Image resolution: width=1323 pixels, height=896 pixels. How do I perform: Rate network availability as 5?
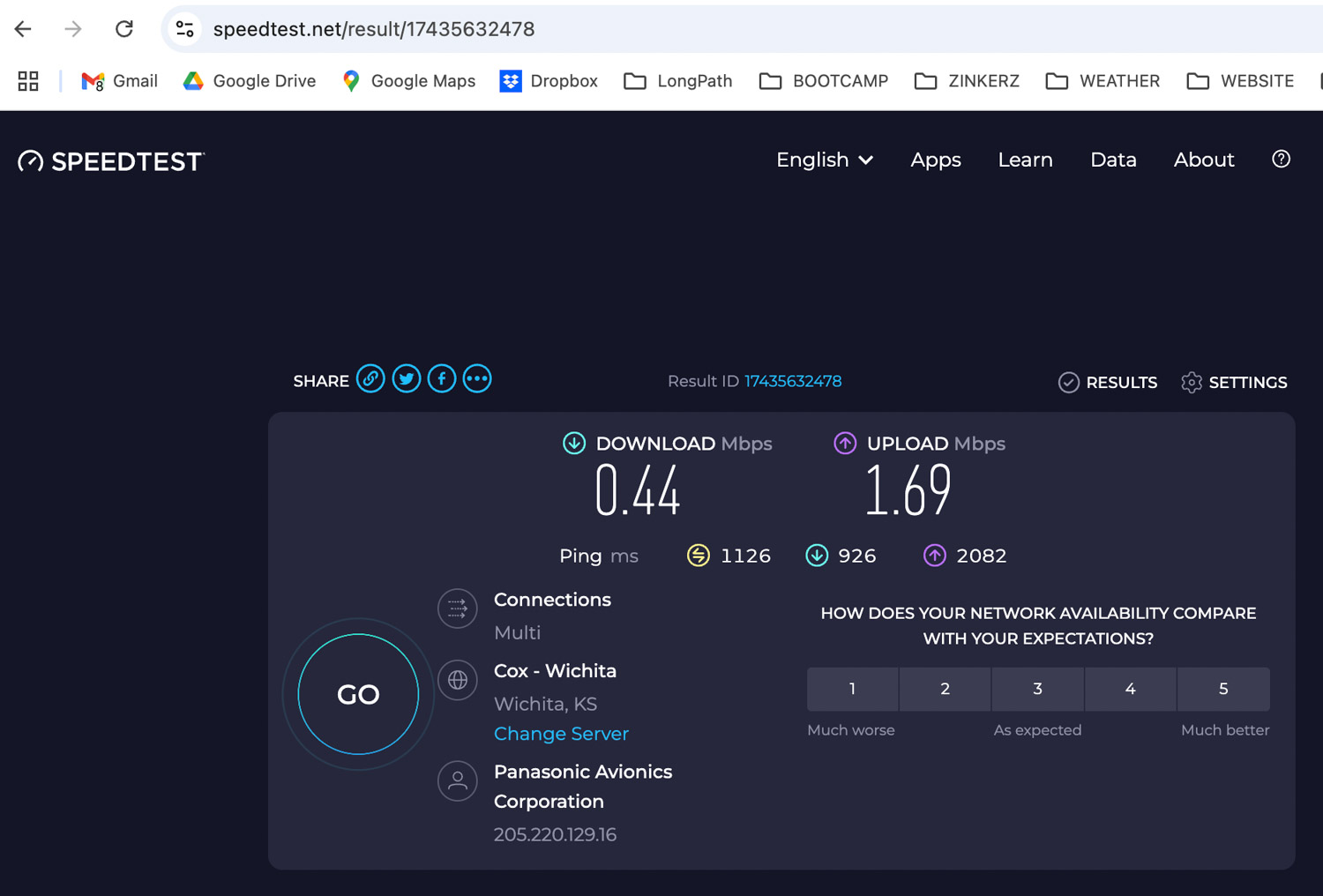1223,689
